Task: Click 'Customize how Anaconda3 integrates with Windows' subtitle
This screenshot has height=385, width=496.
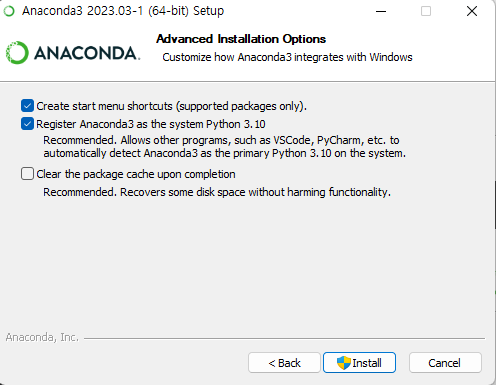Action: coord(287,57)
